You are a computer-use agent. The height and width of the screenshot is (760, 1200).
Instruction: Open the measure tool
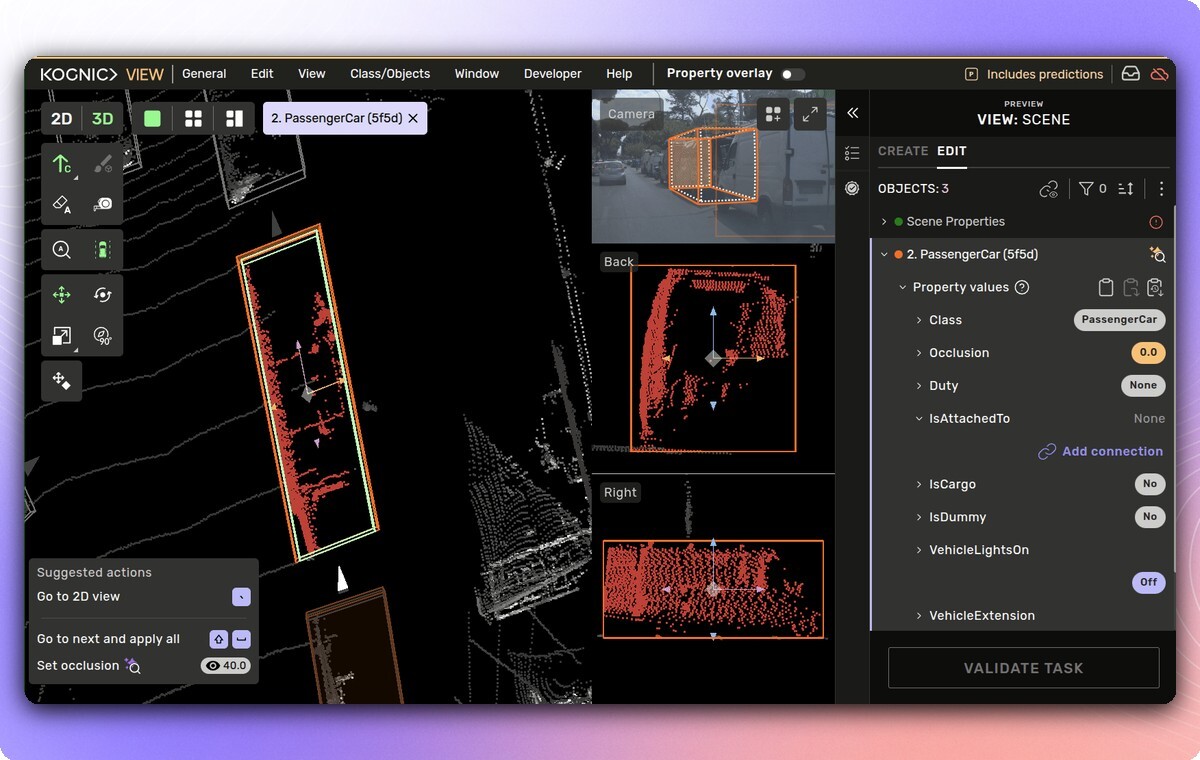(104, 205)
